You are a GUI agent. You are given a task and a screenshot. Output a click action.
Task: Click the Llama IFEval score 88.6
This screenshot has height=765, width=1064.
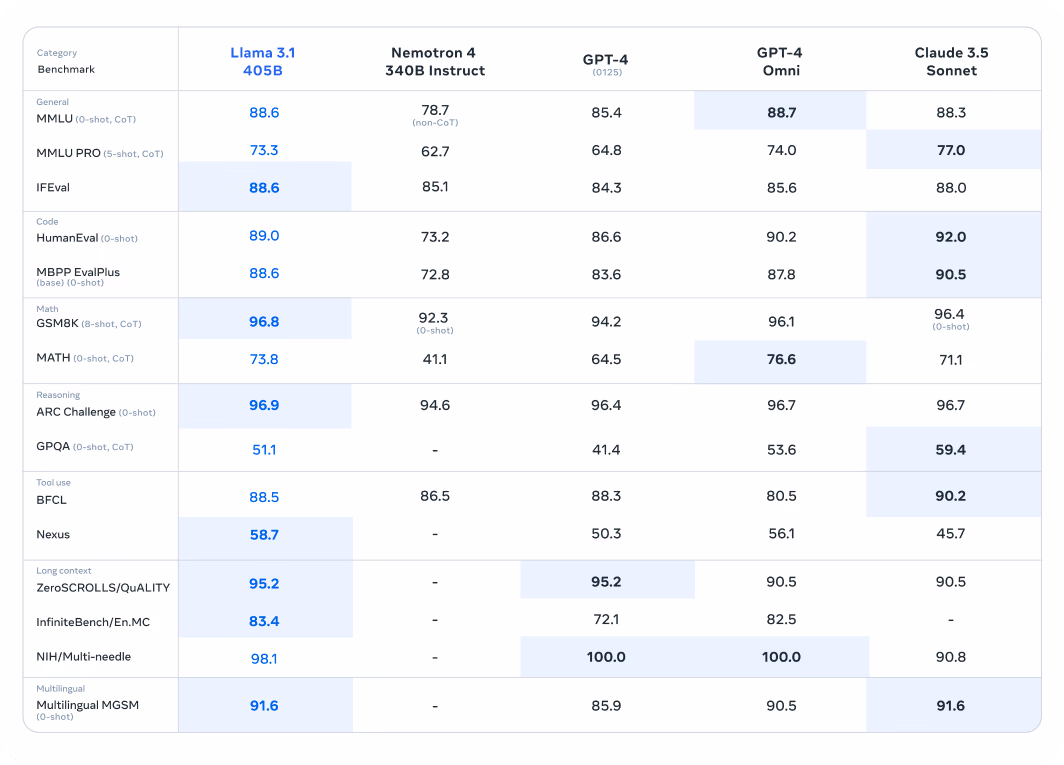click(x=264, y=188)
